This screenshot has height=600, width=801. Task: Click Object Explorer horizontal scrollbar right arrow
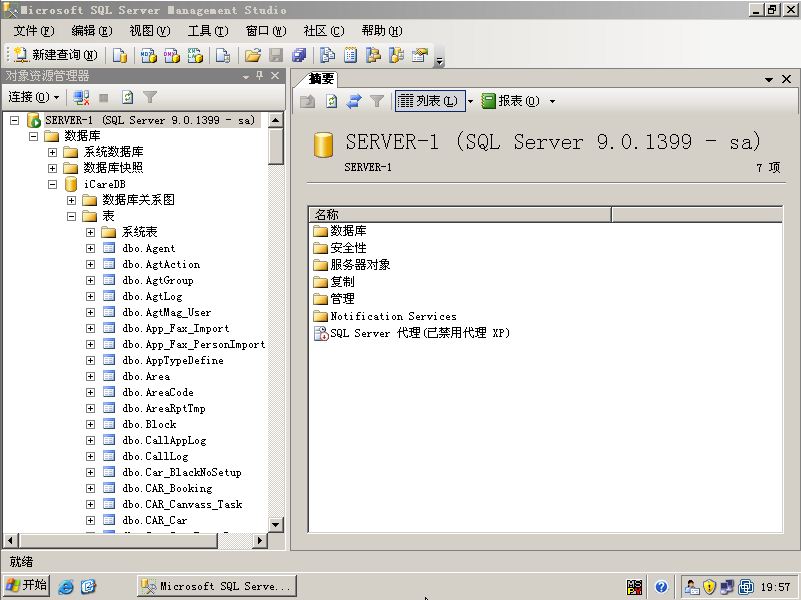click(260, 540)
